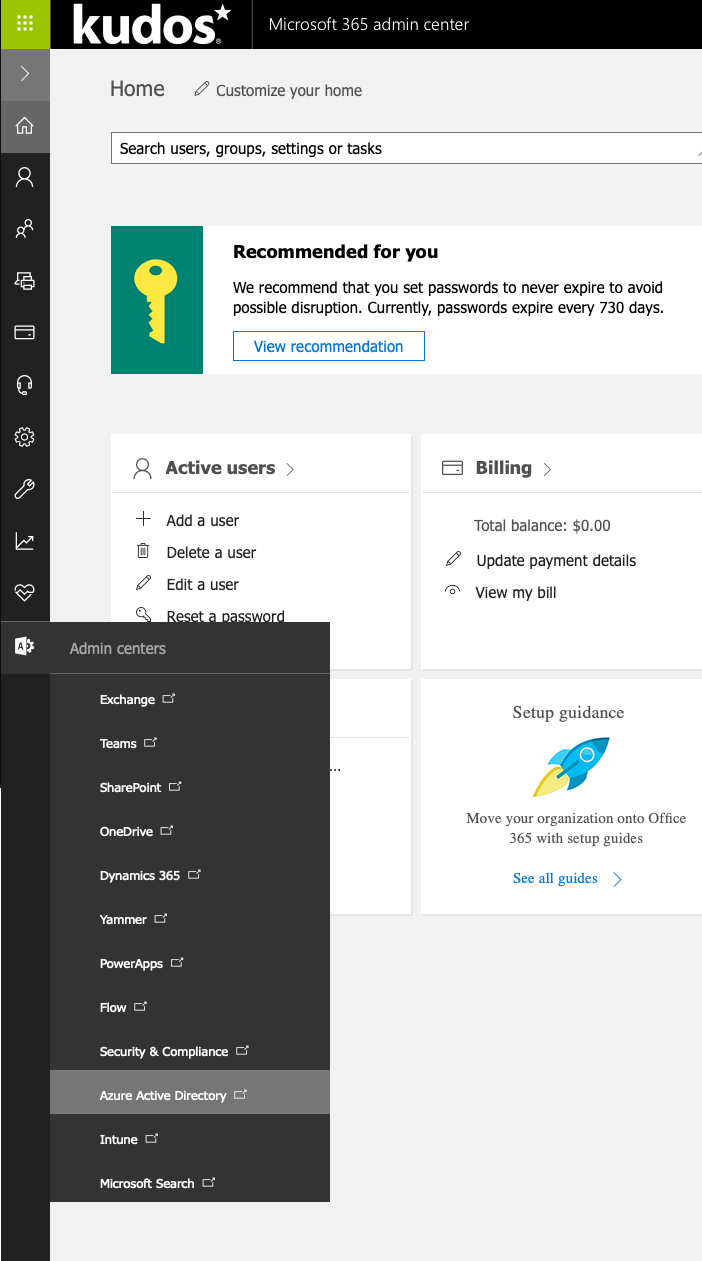Click the Customize your home pencil icon

[202, 89]
